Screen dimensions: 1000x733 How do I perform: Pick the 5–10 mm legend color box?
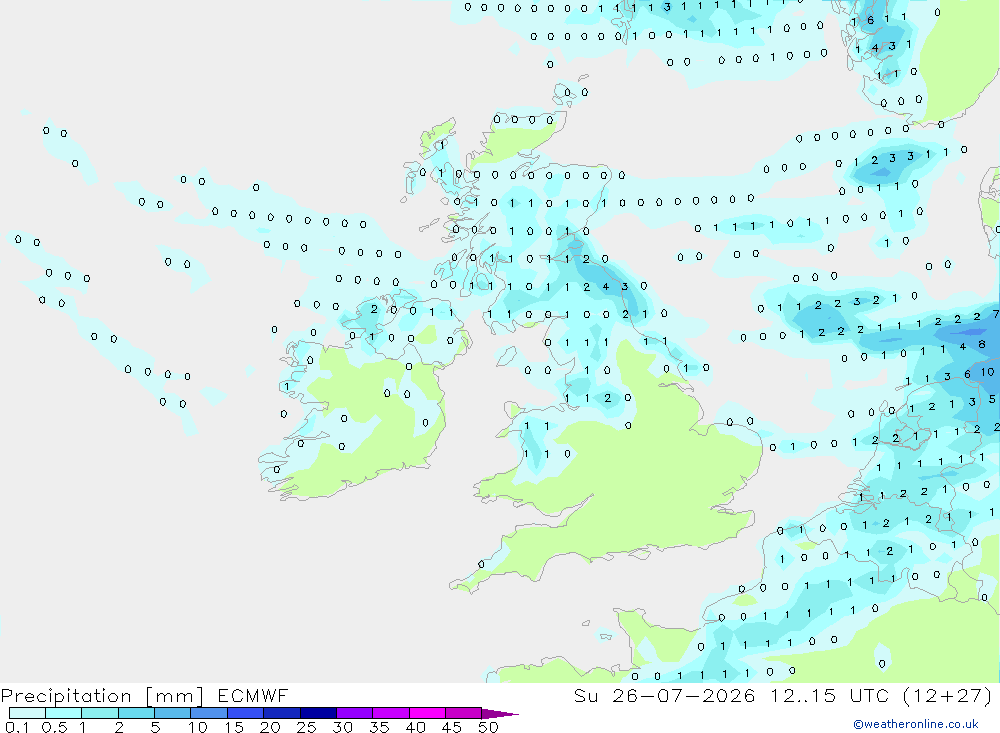tap(173, 713)
